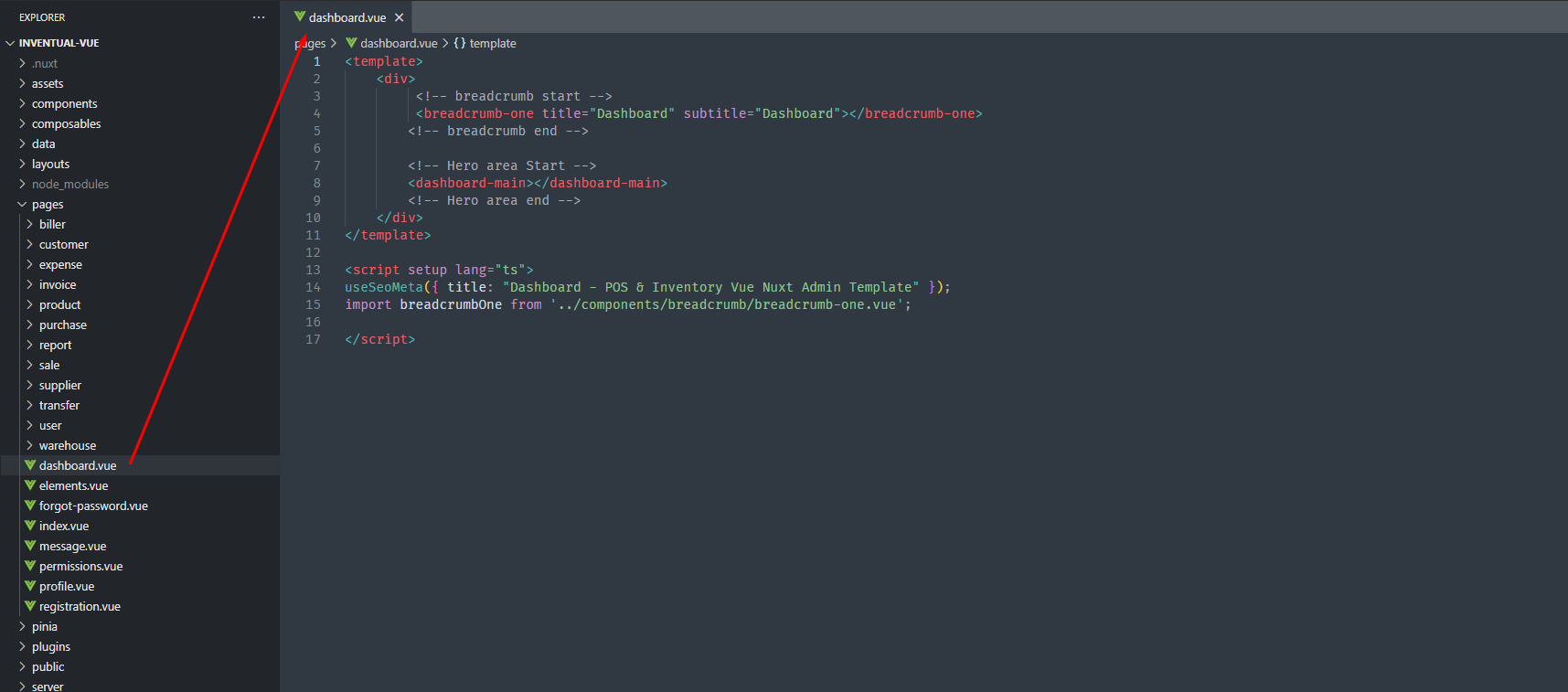
Task: Close the dashboard.vue editor tab
Action: [399, 17]
